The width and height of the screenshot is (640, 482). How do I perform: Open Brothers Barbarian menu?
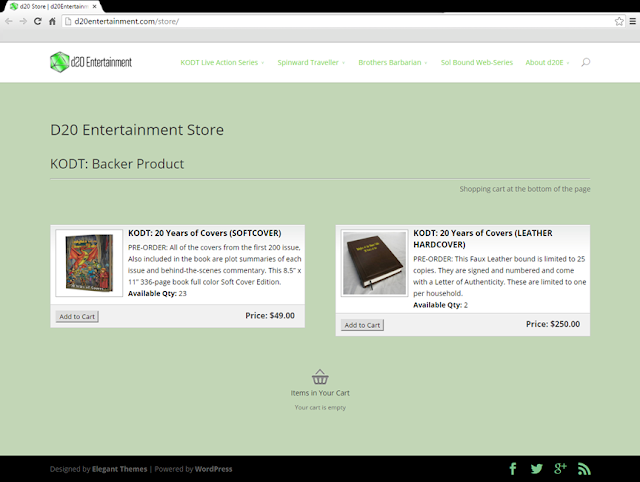pyautogui.click(x=389, y=62)
